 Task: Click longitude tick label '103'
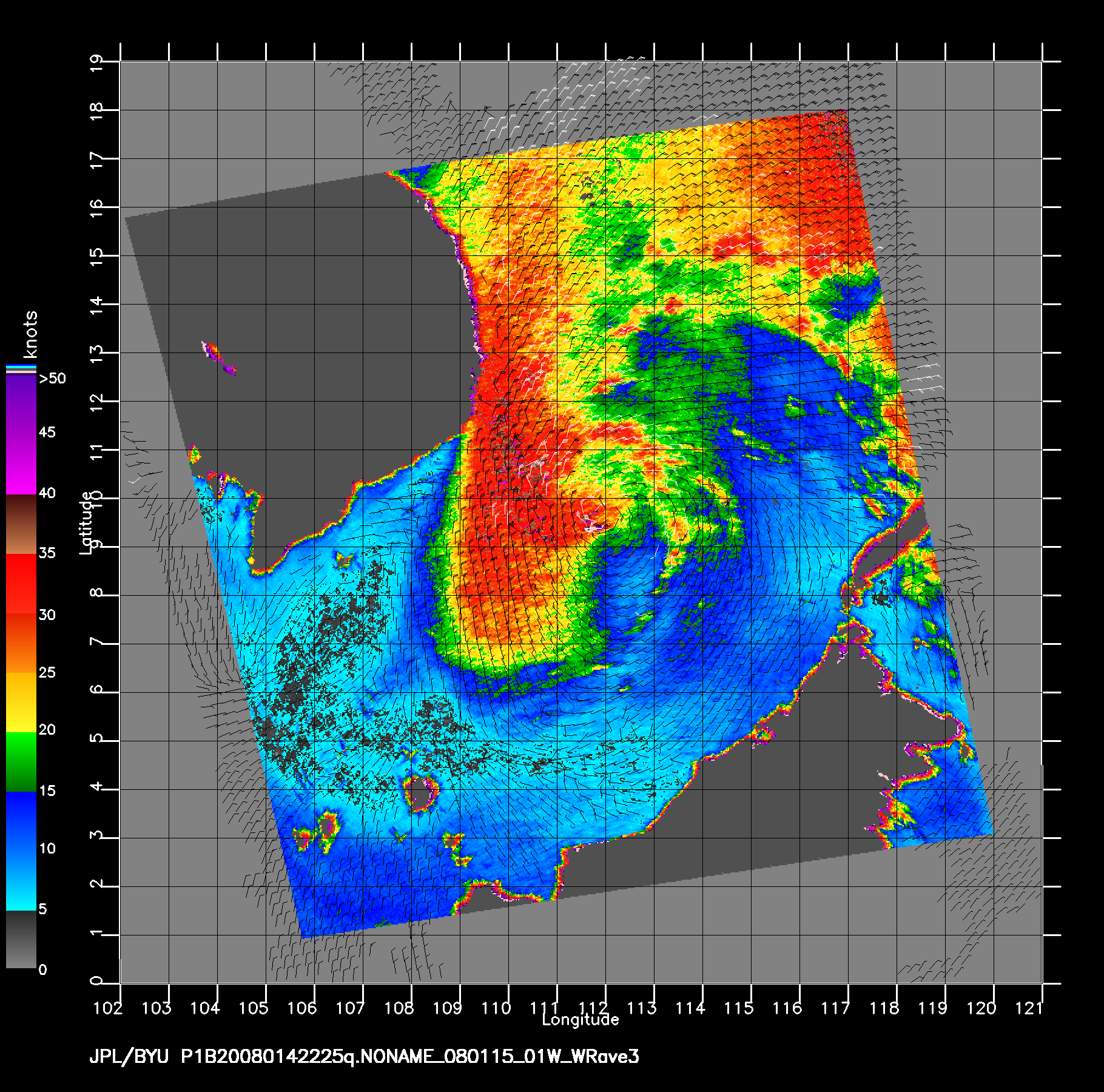click(x=157, y=1008)
